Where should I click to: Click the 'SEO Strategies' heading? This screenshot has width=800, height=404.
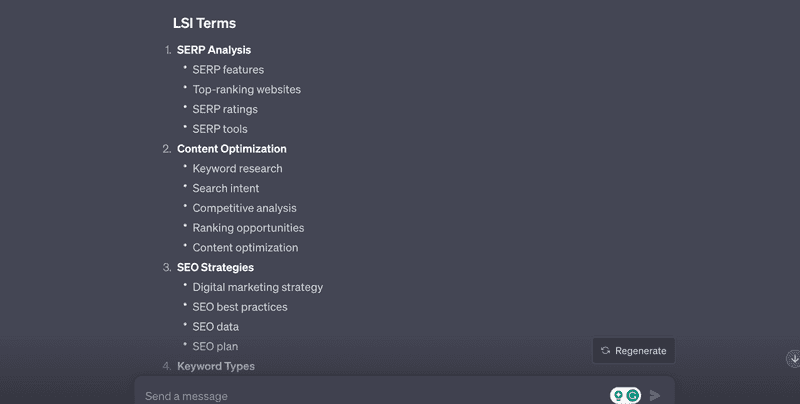pyautogui.click(x=215, y=267)
